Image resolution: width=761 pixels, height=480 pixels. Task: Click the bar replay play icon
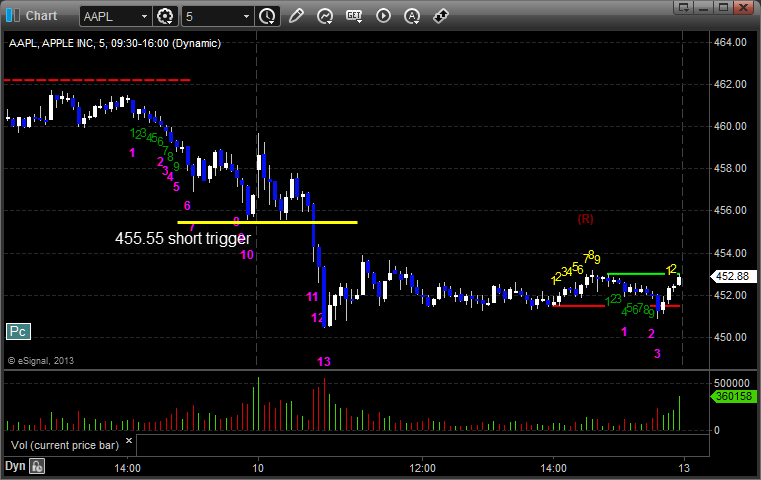coord(383,16)
